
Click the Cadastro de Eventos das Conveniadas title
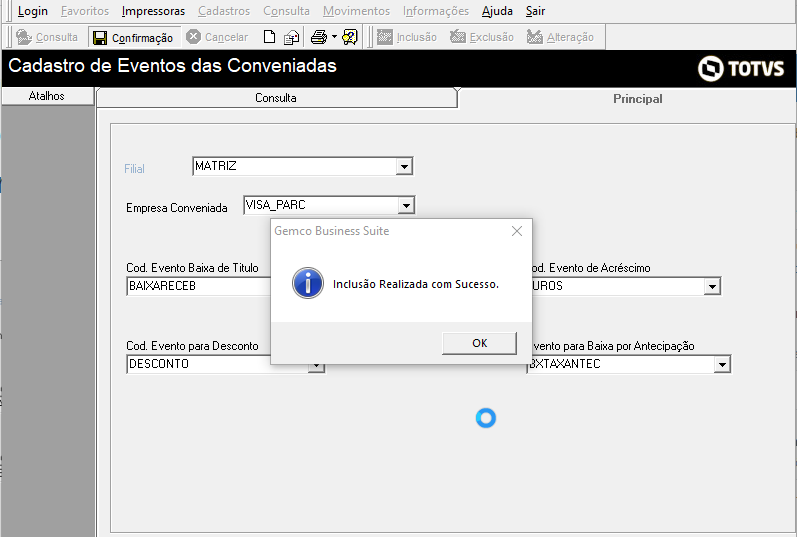[x=172, y=66]
